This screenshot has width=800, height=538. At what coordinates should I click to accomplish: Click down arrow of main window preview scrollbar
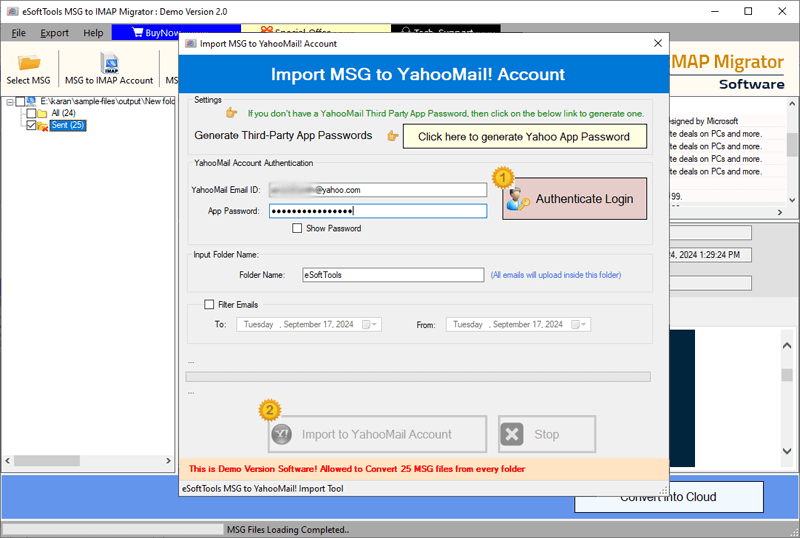(x=787, y=451)
